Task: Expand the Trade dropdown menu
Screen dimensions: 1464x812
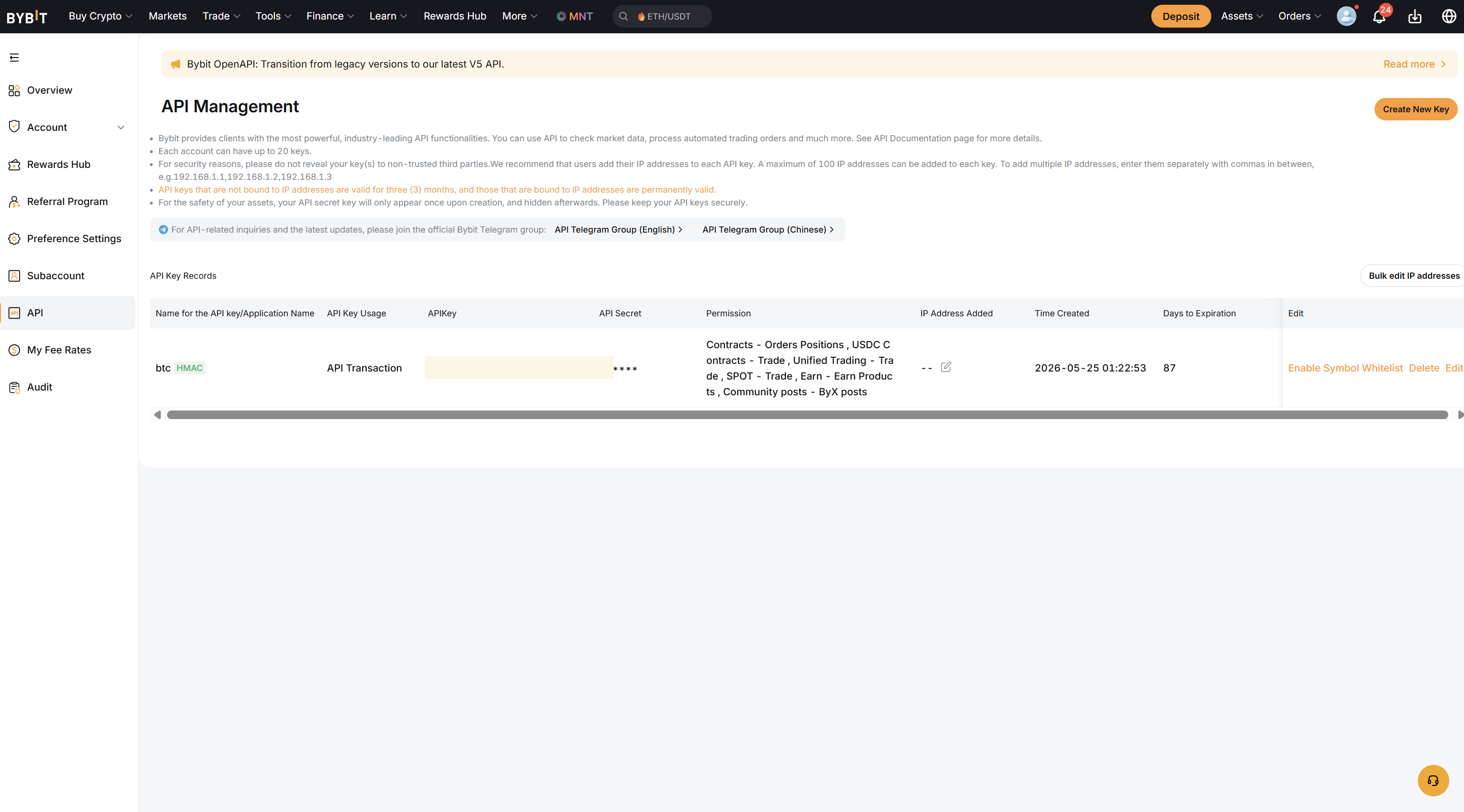Action: 222,16
